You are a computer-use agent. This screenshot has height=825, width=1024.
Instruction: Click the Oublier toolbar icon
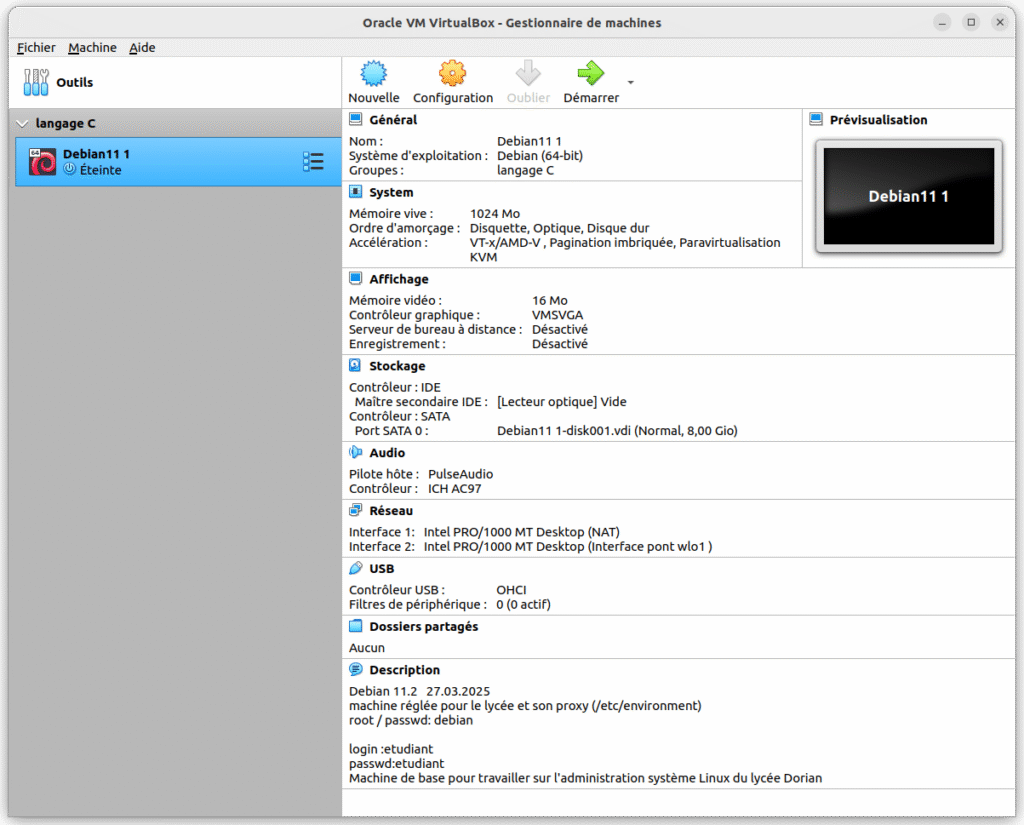528,73
